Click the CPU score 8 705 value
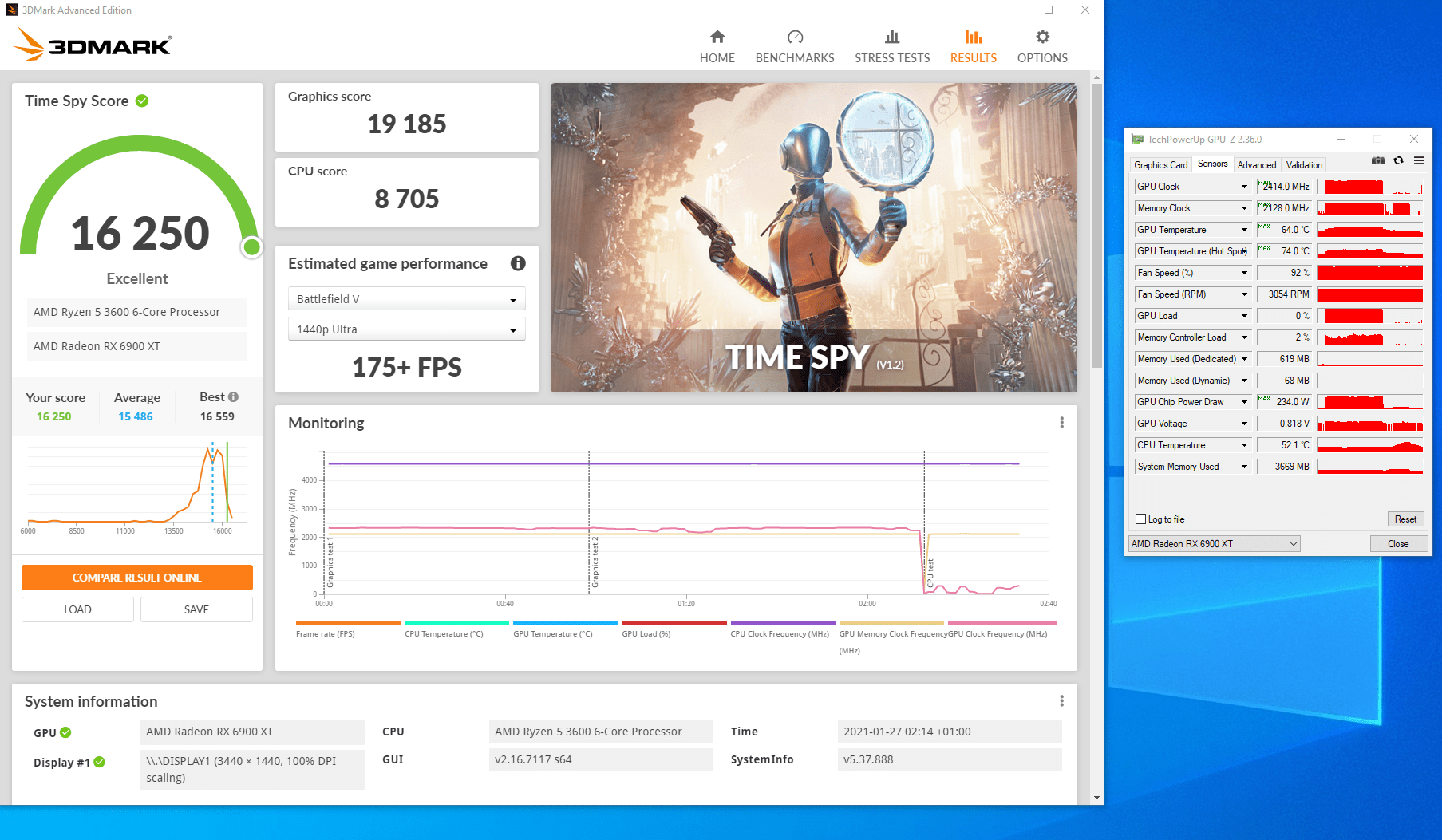 407,199
